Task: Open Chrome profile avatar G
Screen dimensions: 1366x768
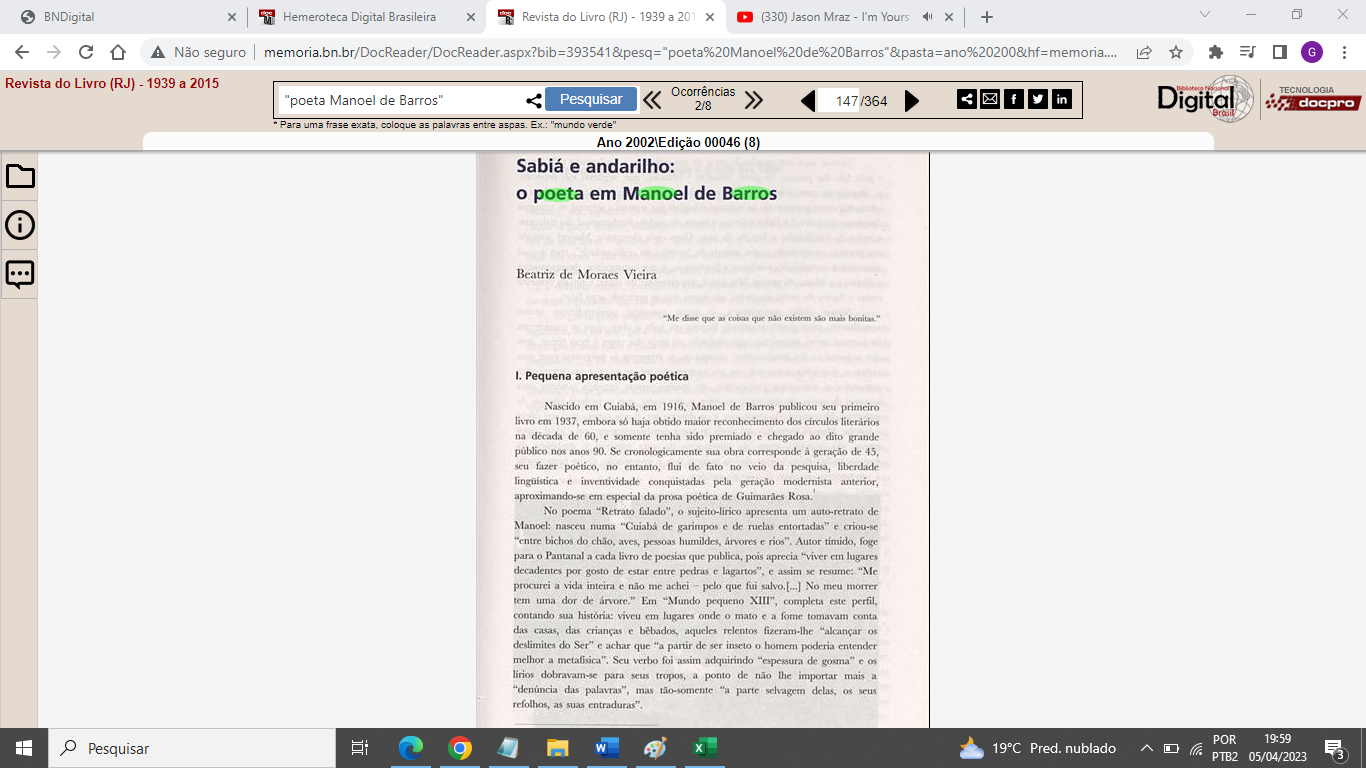Action: pyautogui.click(x=1312, y=52)
